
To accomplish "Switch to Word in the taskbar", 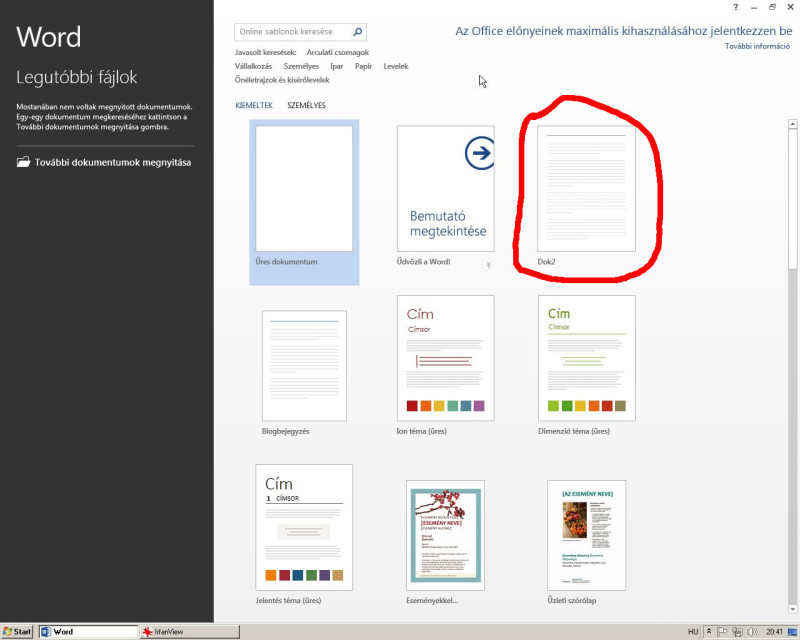I will pos(88,632).
